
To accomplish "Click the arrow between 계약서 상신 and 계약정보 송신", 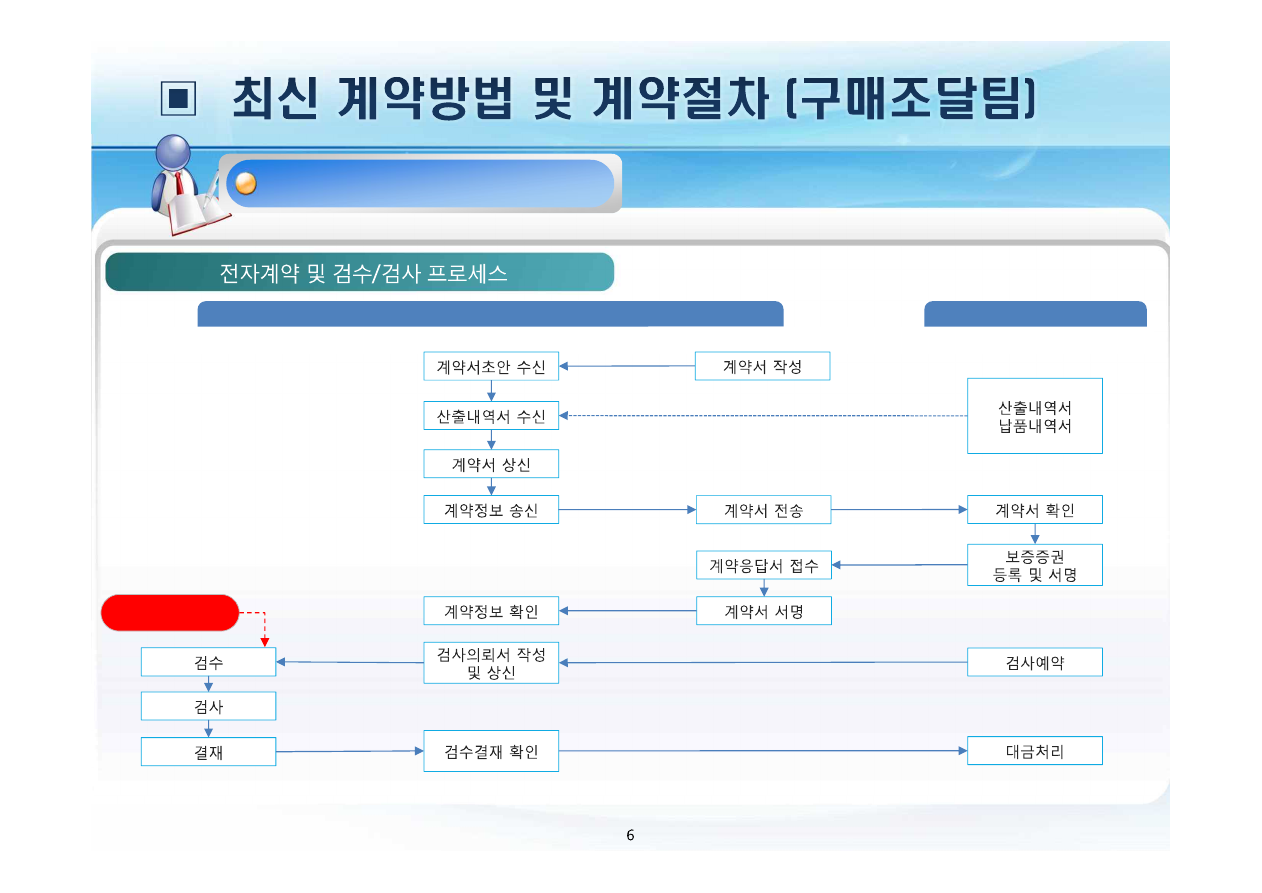I will pyautogui.click(x=491, y=486).
